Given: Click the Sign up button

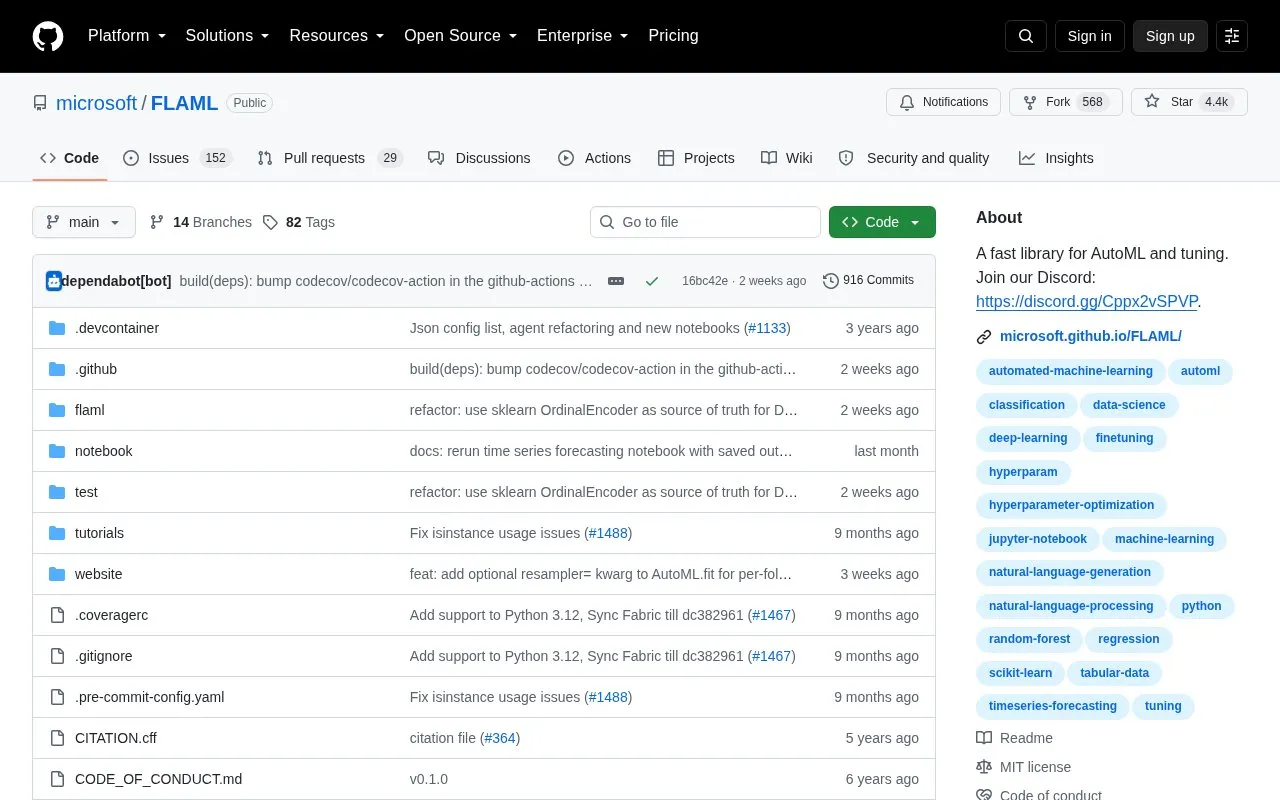Looking at the screenshot, I should tap(1170, 36).
